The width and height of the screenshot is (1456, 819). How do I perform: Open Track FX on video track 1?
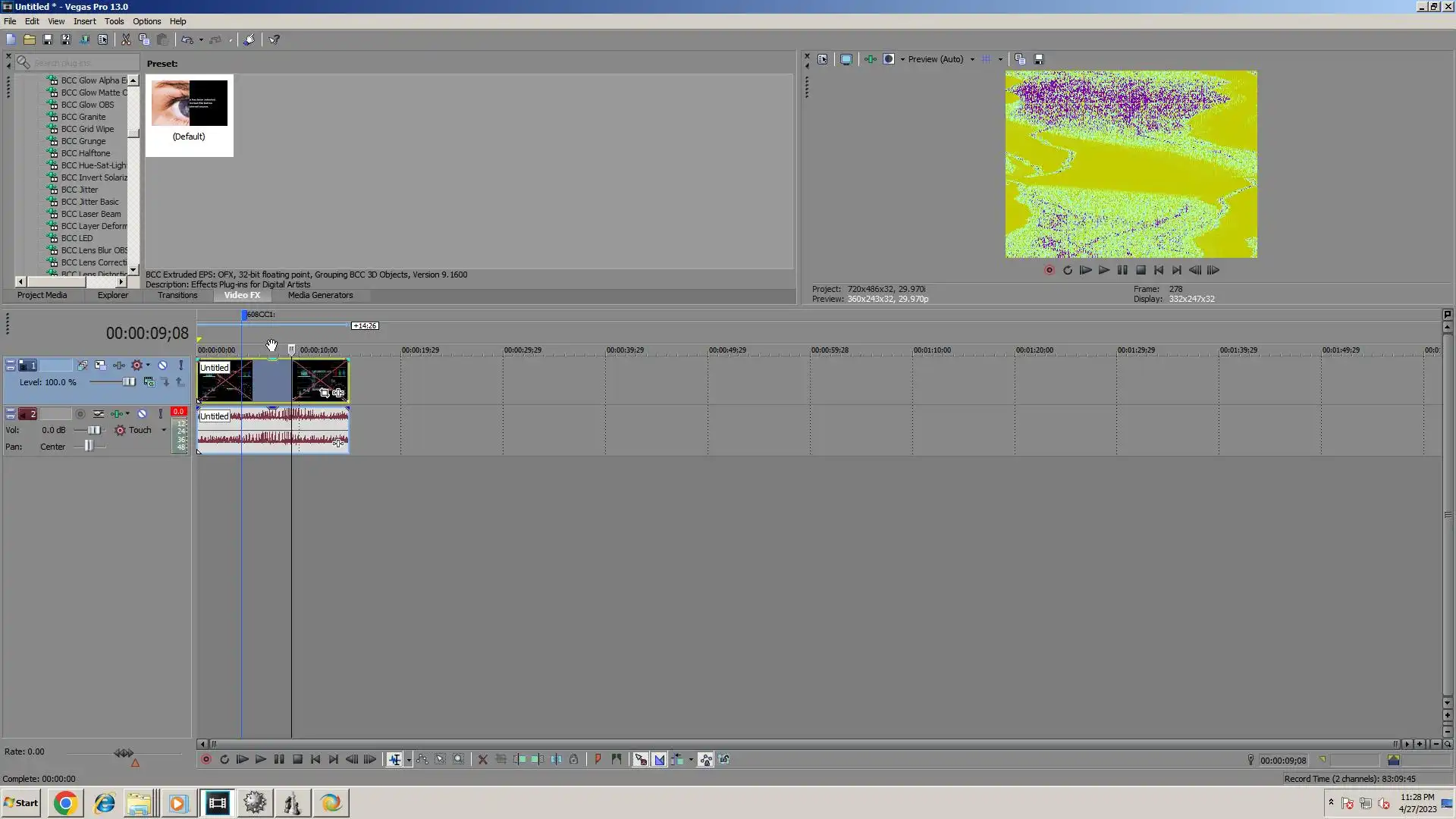[x=119, y=366]
